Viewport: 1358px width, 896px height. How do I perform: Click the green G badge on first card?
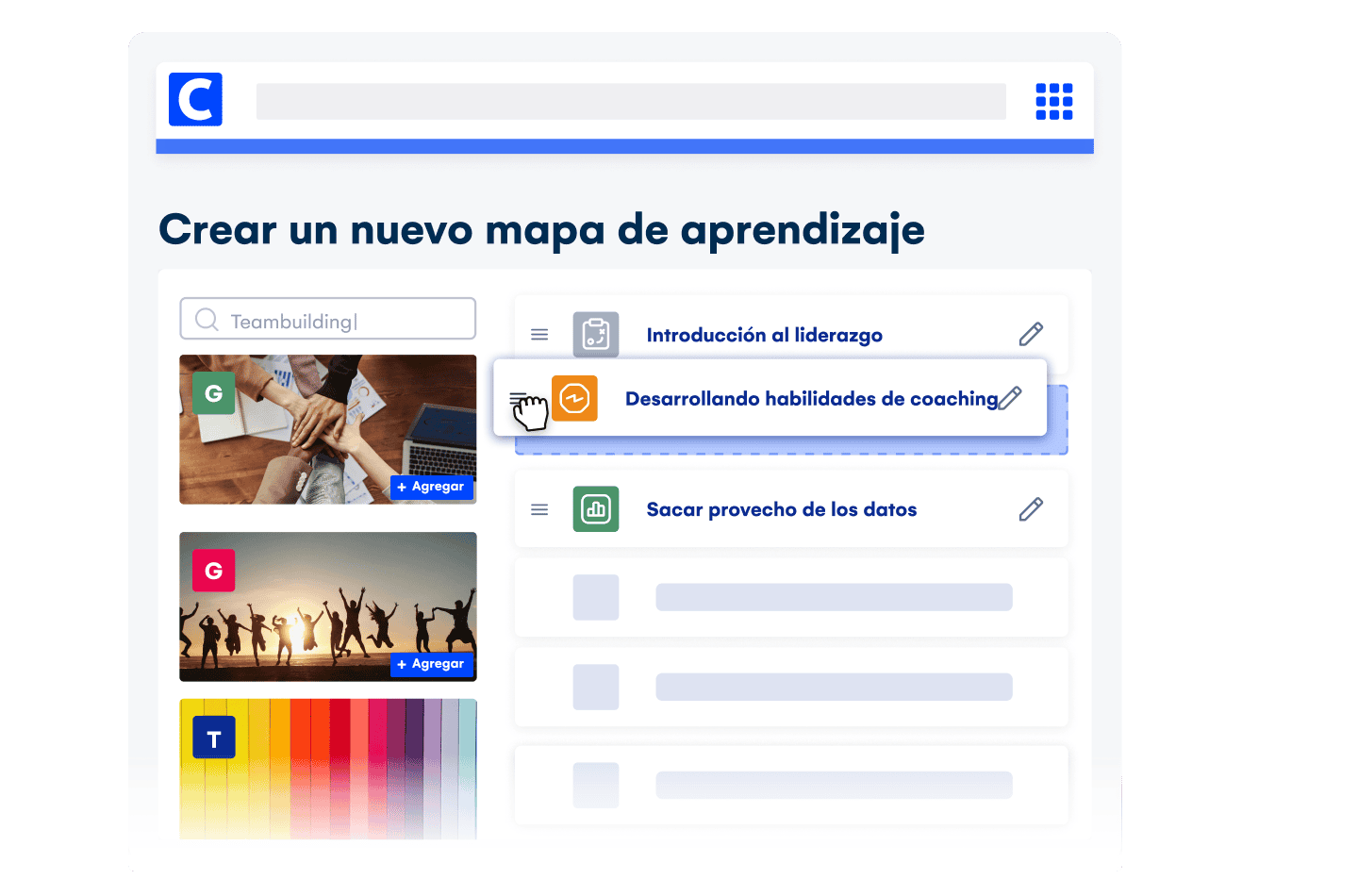pos(214,393)
